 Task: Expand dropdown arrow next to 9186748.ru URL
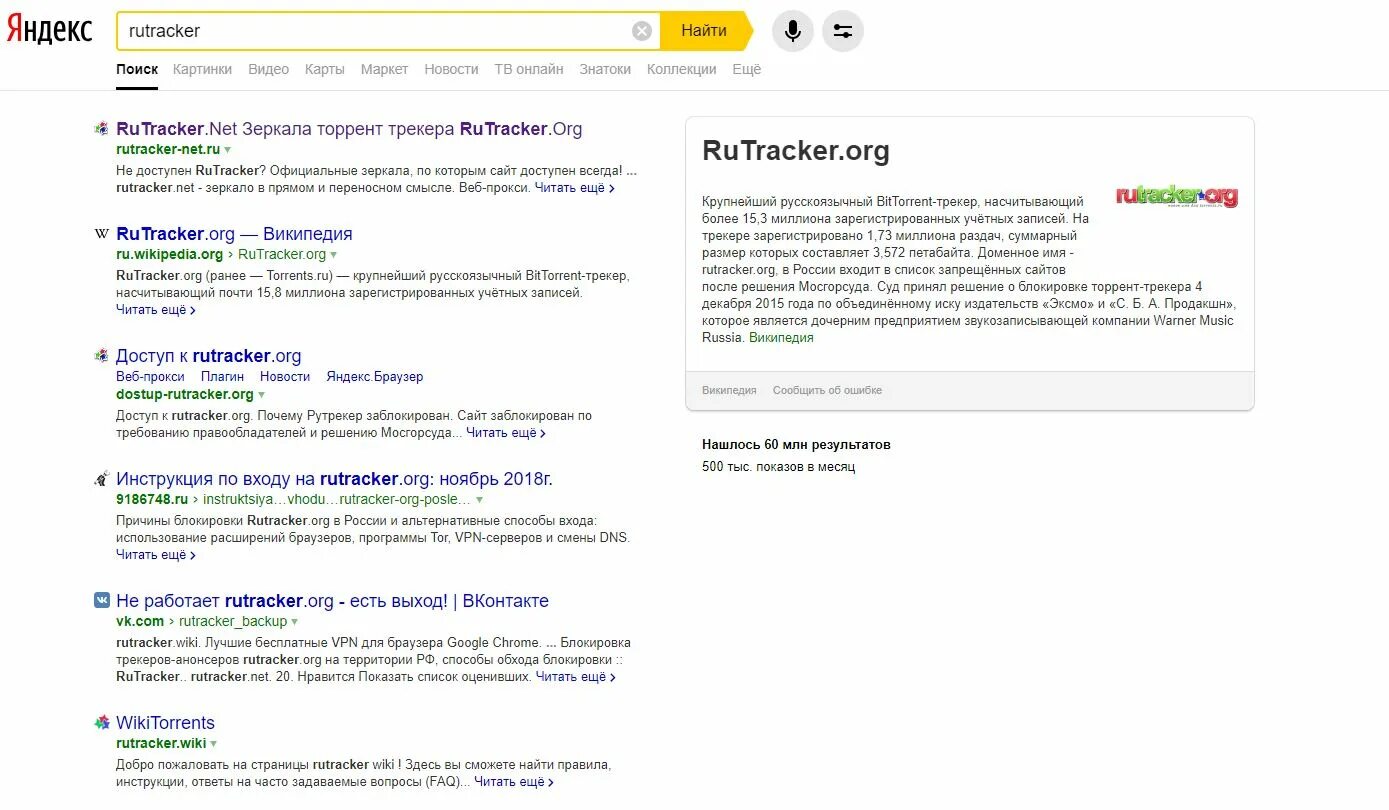click(x=479, y=499)
